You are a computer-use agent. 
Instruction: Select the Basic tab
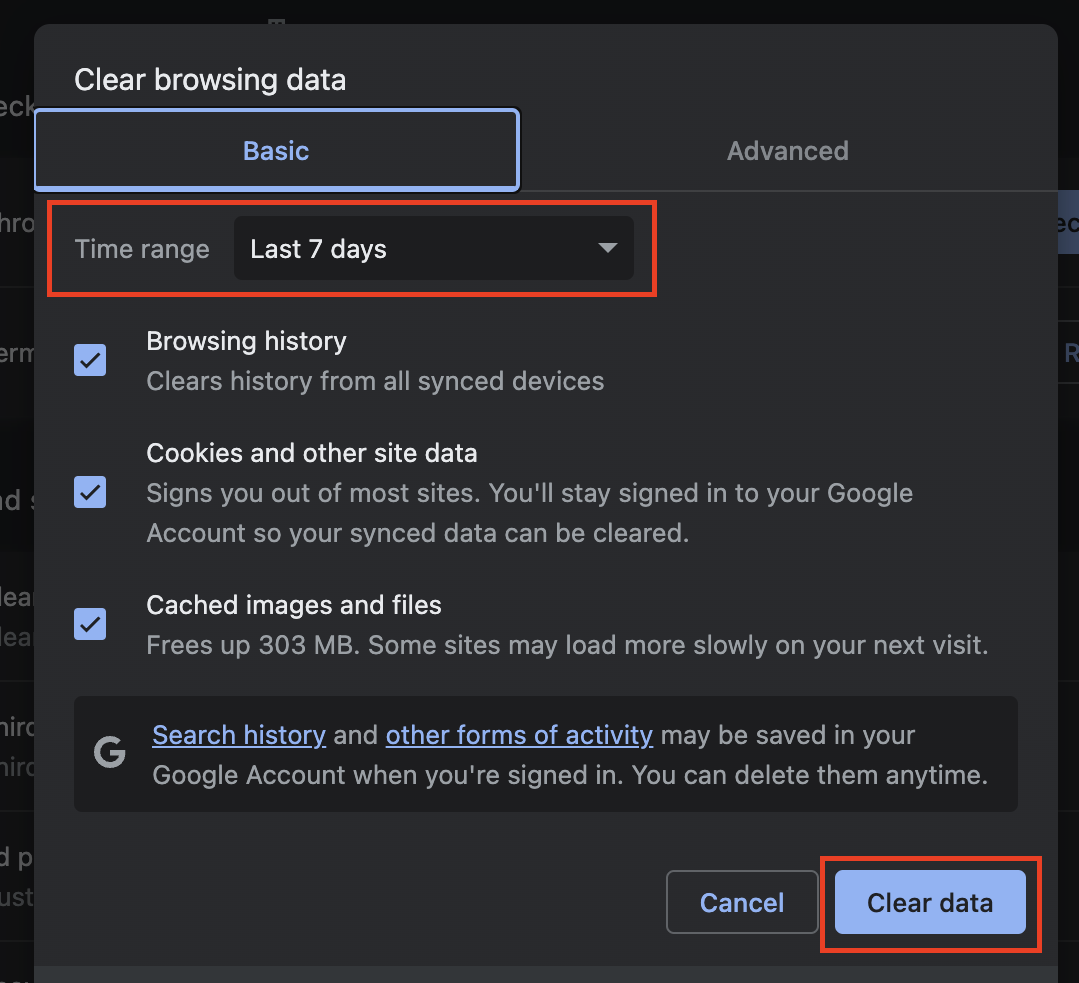pyautogui.click(x=276, y=150)
